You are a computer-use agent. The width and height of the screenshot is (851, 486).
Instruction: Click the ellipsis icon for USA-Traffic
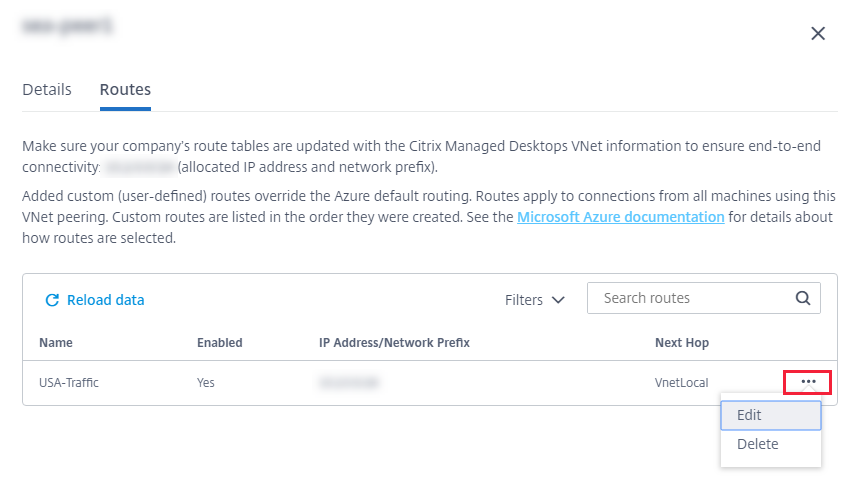point(809,381)
